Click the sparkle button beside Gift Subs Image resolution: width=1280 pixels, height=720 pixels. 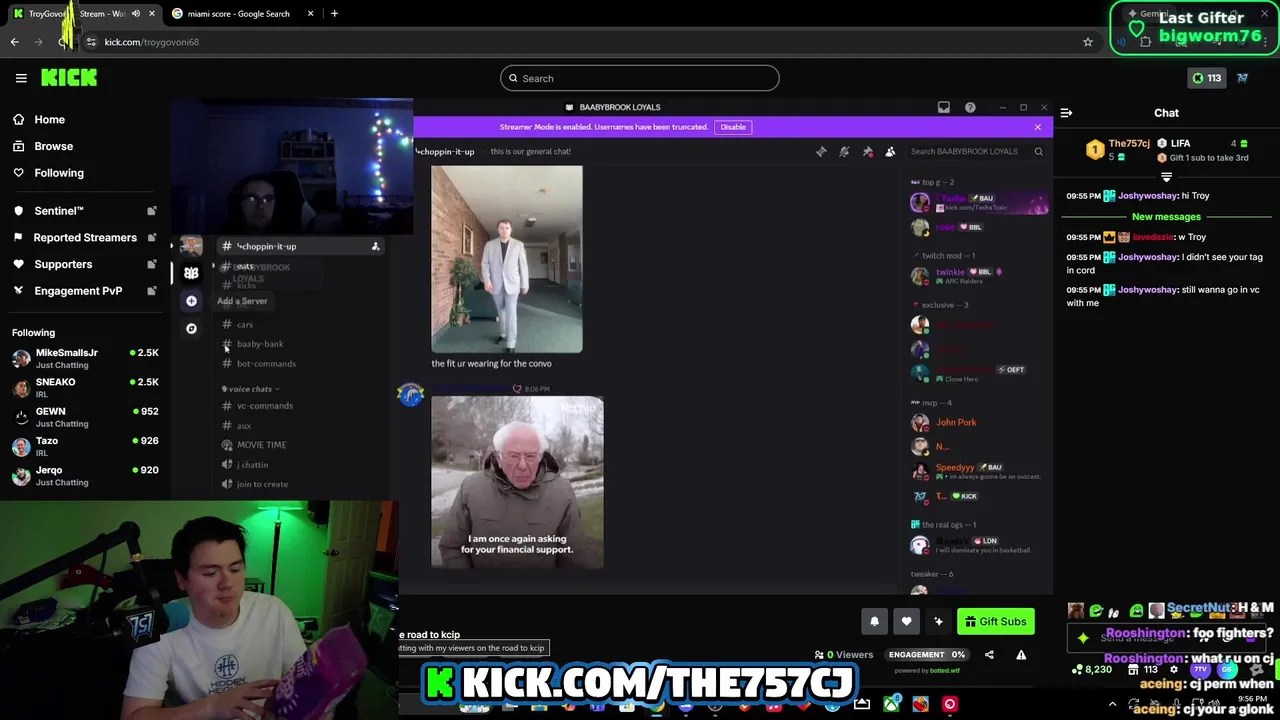click(938, 621)
